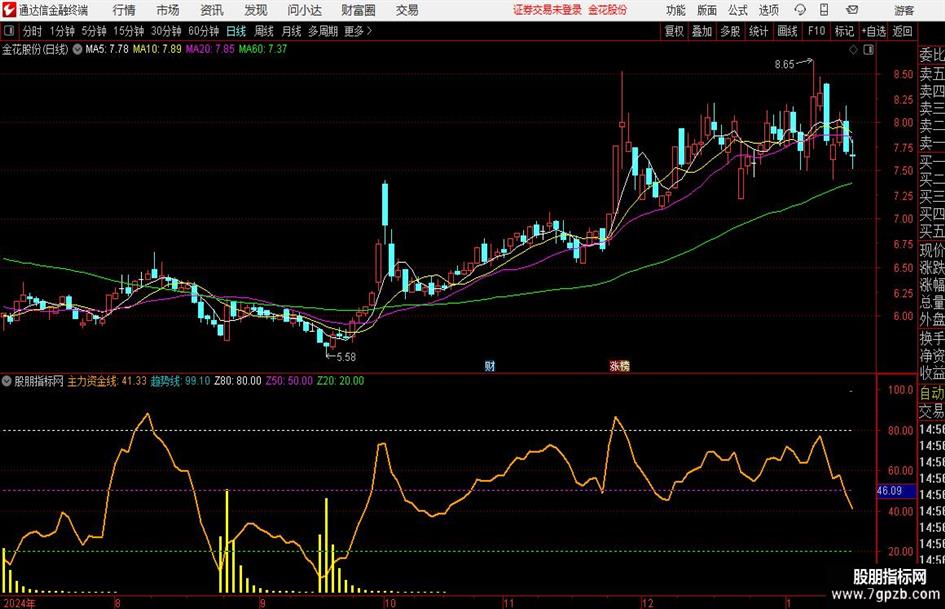Switch to 月线 monthly period tab
This screenshot has height=609, width=945.
pyautogui.click(x=292, y=31)
